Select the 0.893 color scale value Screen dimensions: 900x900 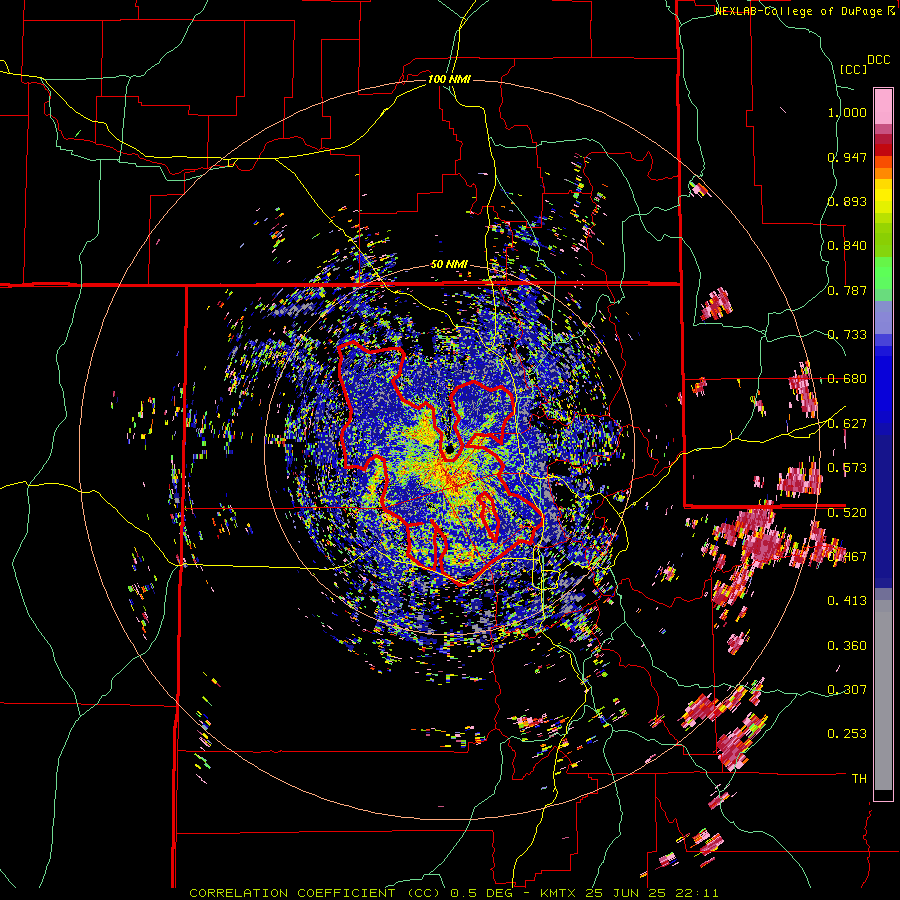[x=847, y=201]
